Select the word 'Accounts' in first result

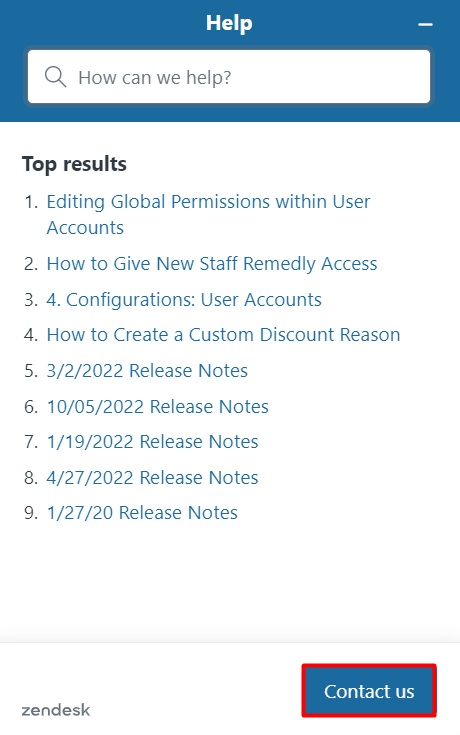click(85, 228)
